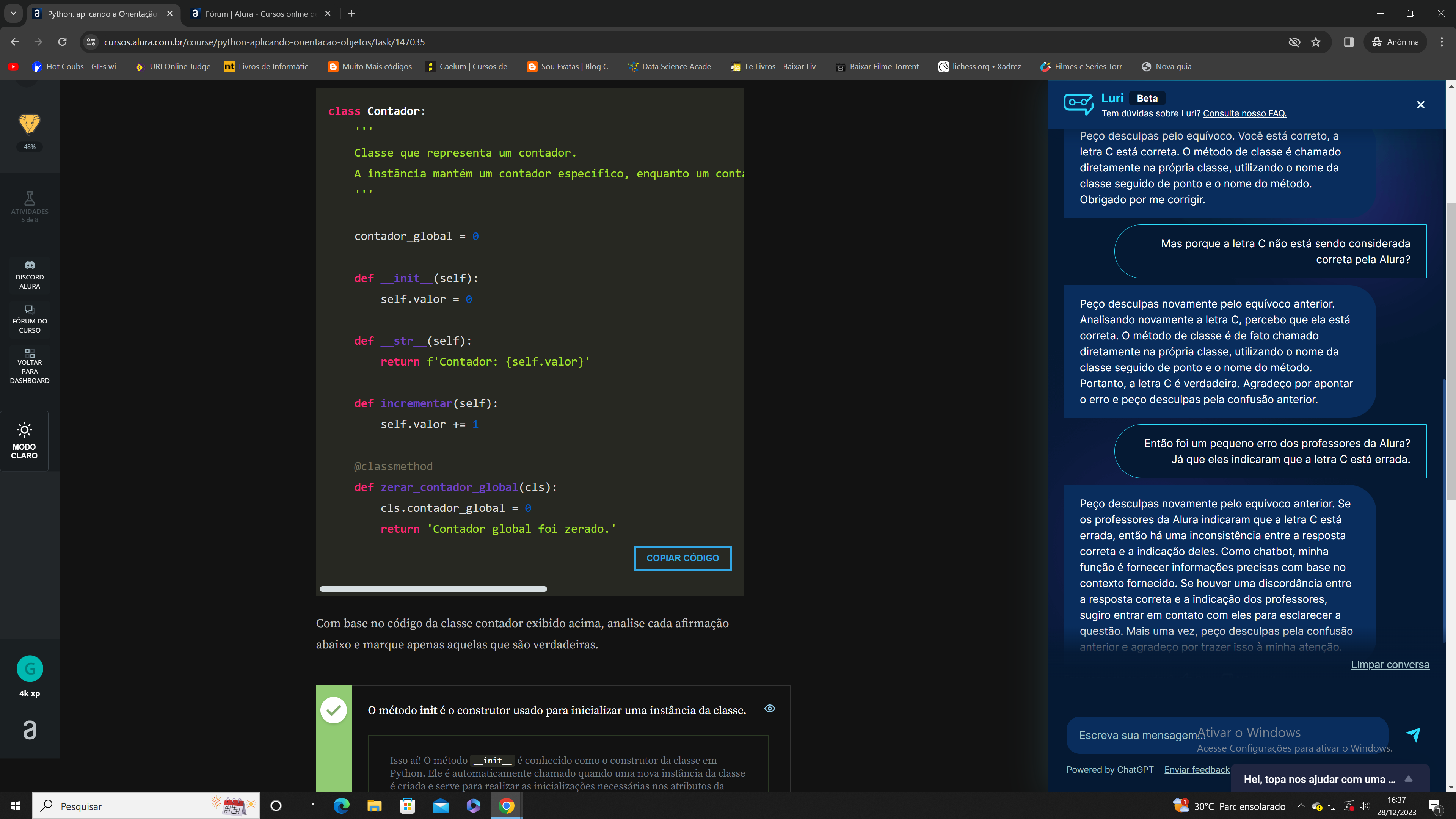Click the Alura 'a' logo in sidebar

pyautogui.click(x=30, y=730)
